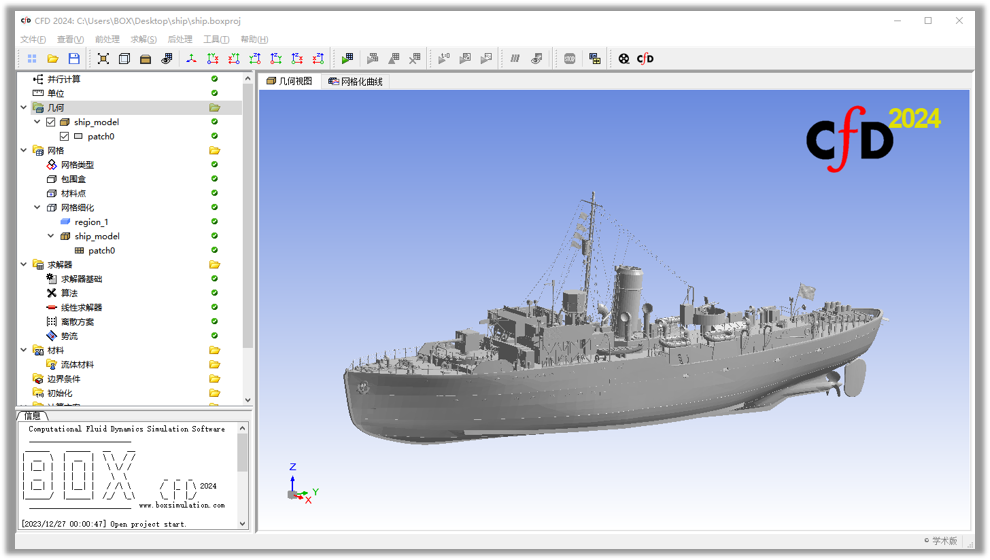Click the save project disk icon
Screen dimensions: 990x560
[74, 59]
